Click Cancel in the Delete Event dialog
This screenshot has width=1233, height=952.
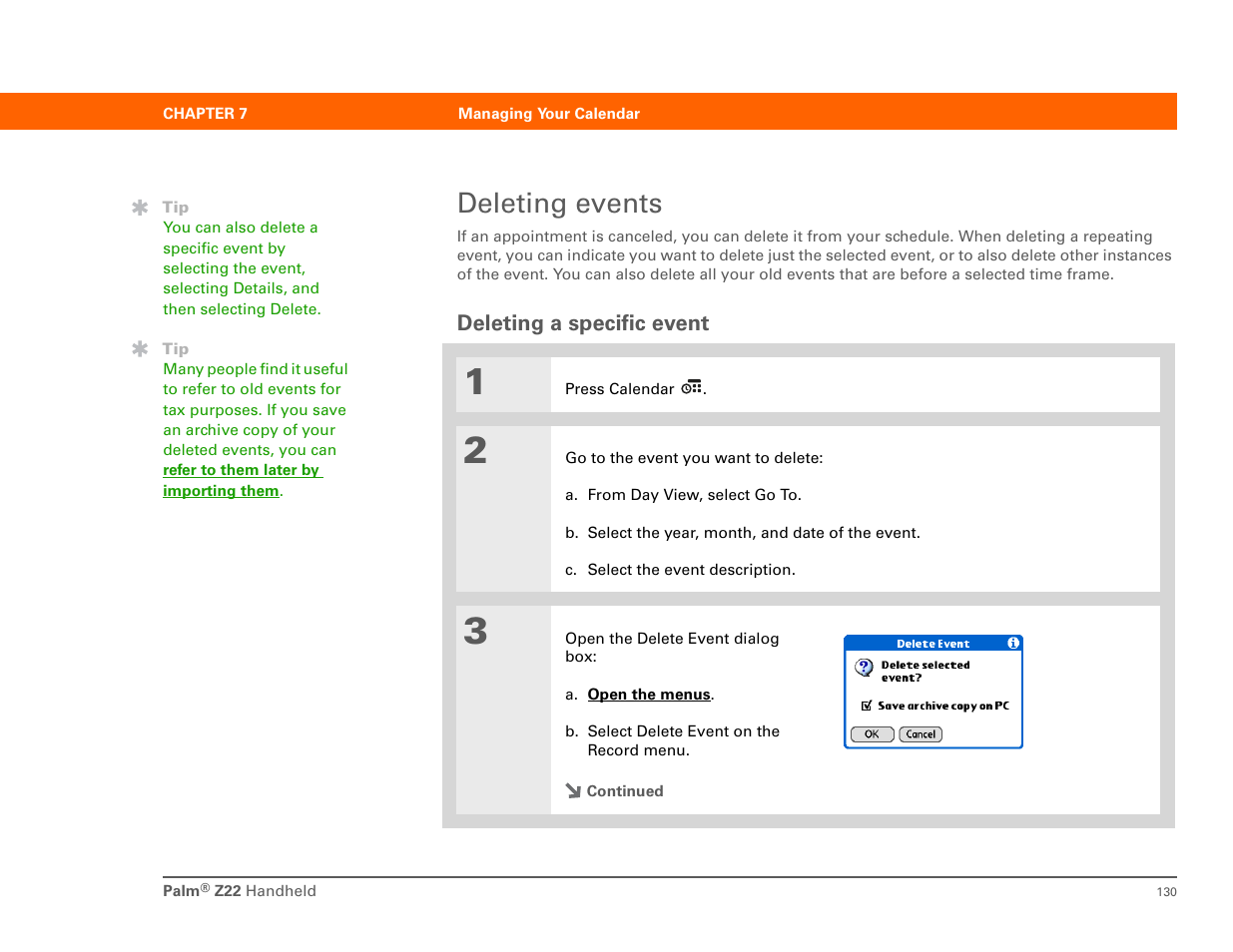921,734
